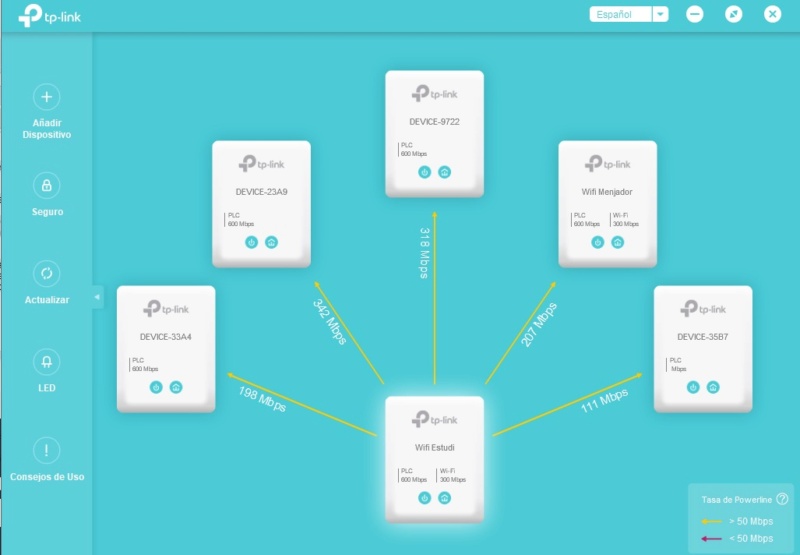
Task: Open the LED bell icon
Action: pos(46,362)
